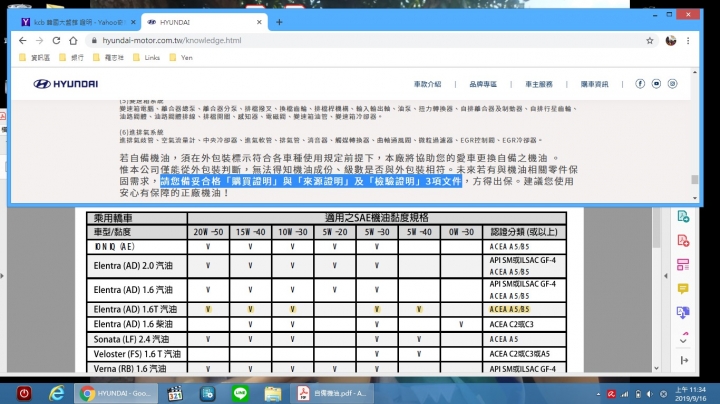This screenshot has height=404, width=720.
Task: Click network signal tray icon
Action: tap(625, 394)
